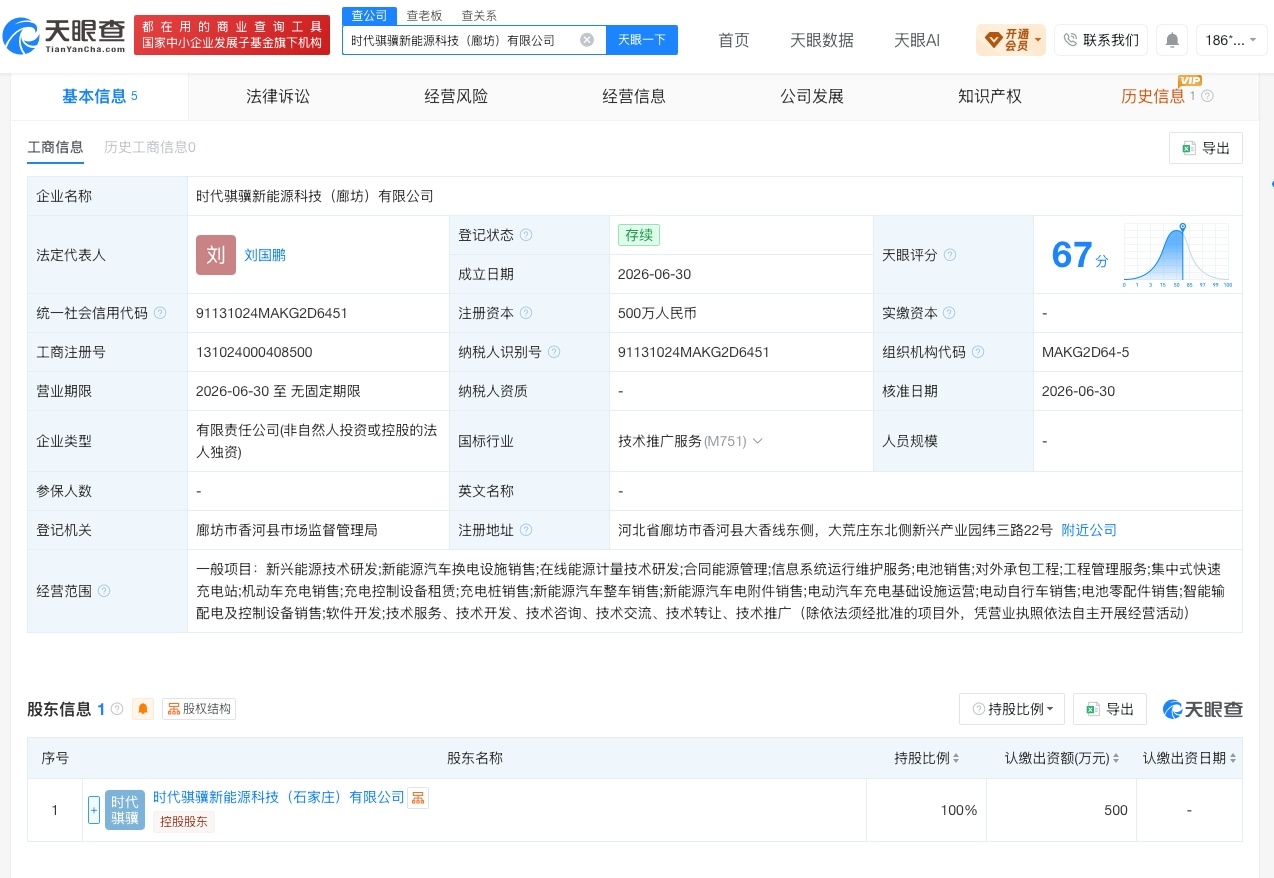Click help icon next to 注册地址
Screen dimensions: 1274x878
point(526,530)
